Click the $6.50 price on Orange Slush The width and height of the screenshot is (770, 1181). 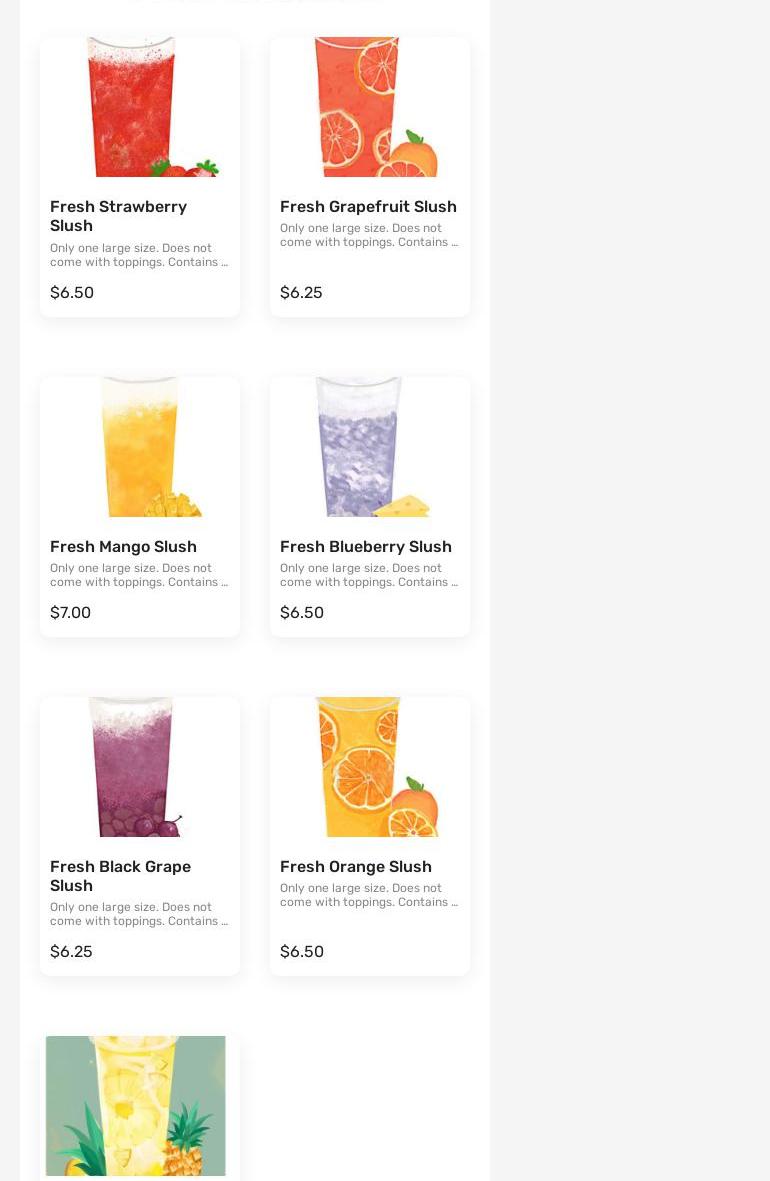(x=302, y=951)
